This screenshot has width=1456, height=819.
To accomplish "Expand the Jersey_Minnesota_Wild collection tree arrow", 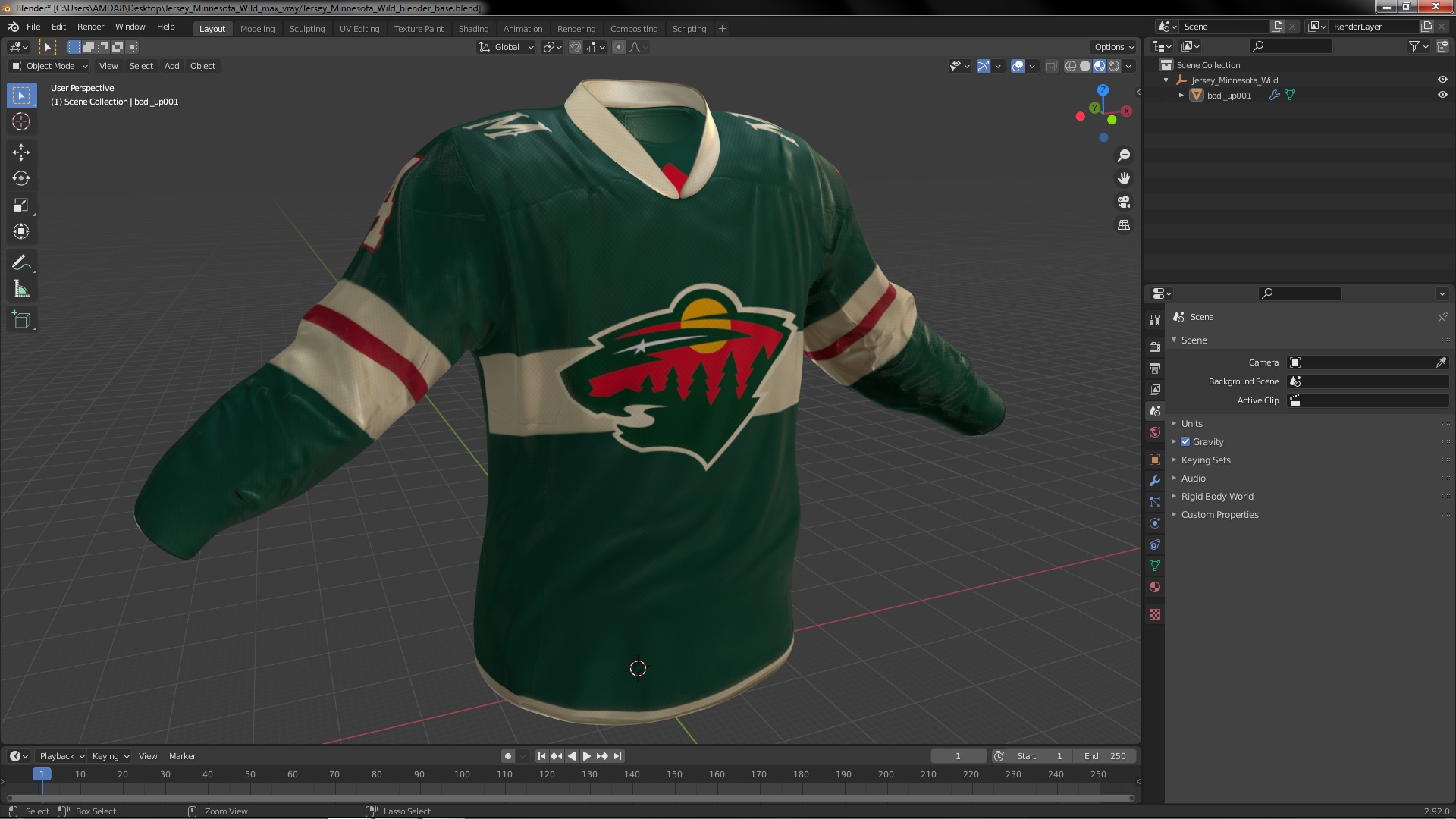I will [x=1166, y=80].
